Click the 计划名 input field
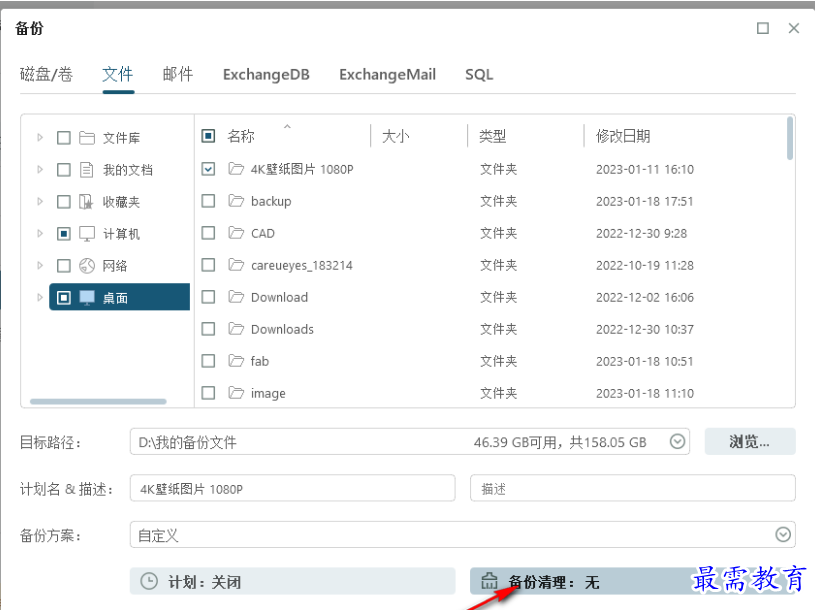This screenshot has height=610, width=815. pyautogui.click(x=293, y=488)
